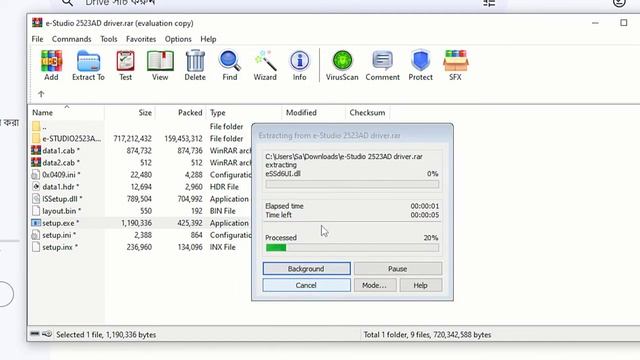Pause the extraction
The width and height of the screenshot is (640, 360).
tap(398, 269)
